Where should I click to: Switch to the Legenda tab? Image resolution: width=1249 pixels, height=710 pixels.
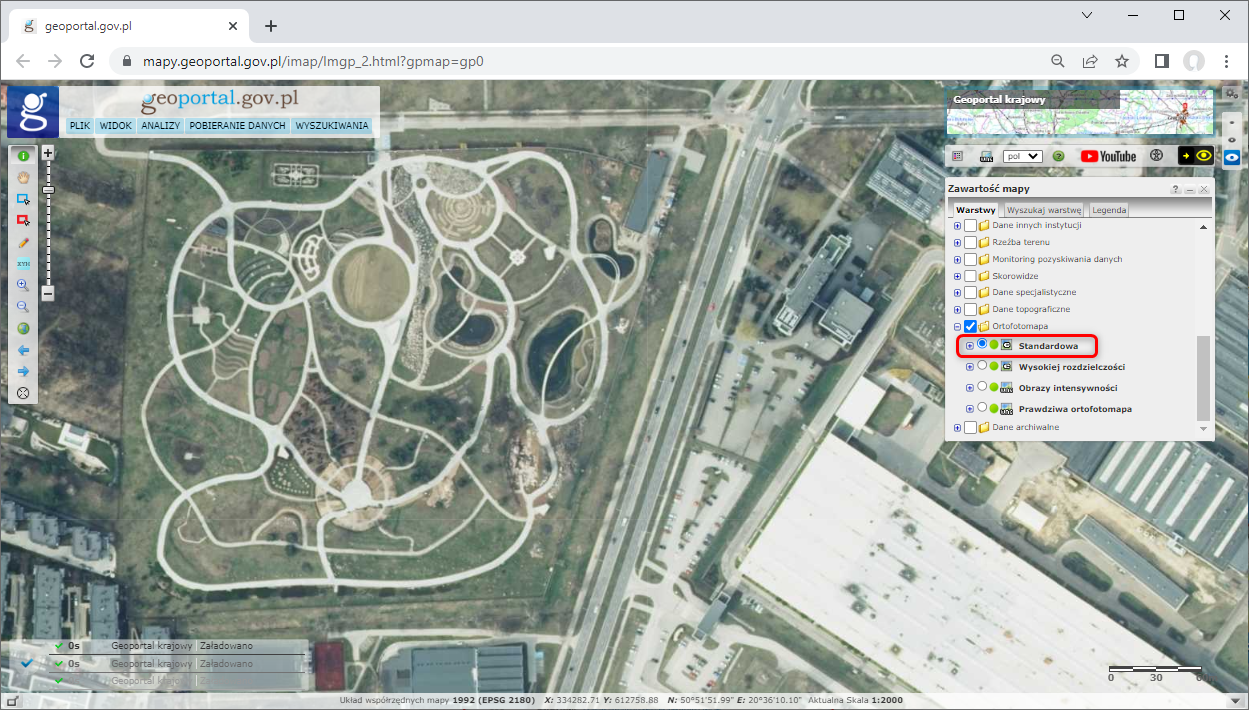click(x=1108, y=210)
